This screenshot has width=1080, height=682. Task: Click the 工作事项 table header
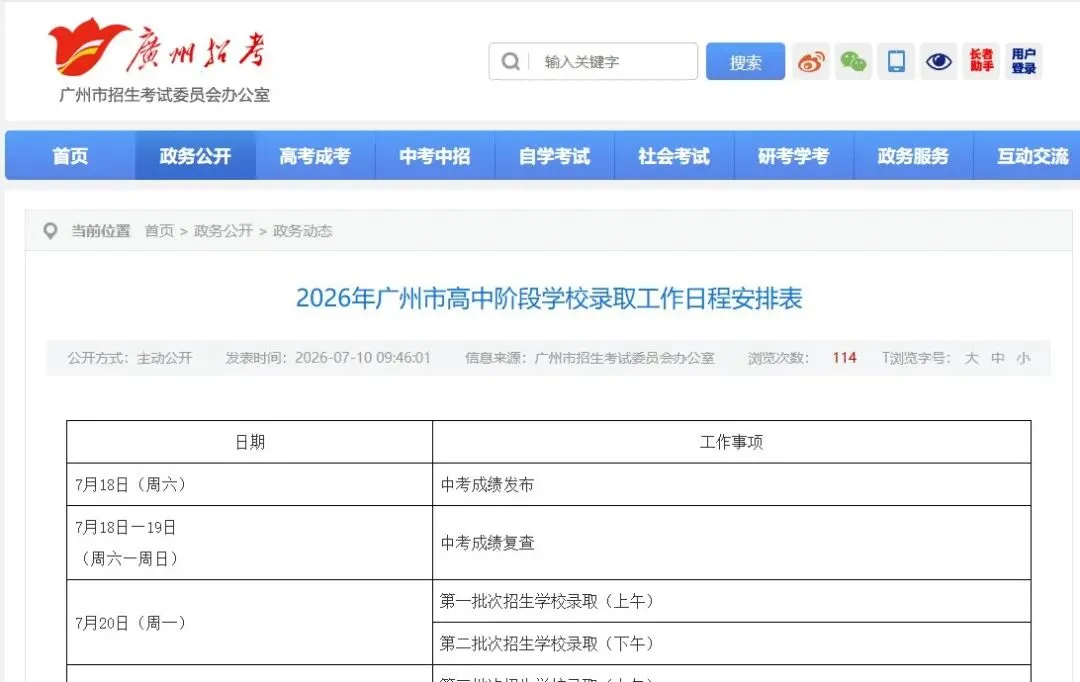[731, 442]
